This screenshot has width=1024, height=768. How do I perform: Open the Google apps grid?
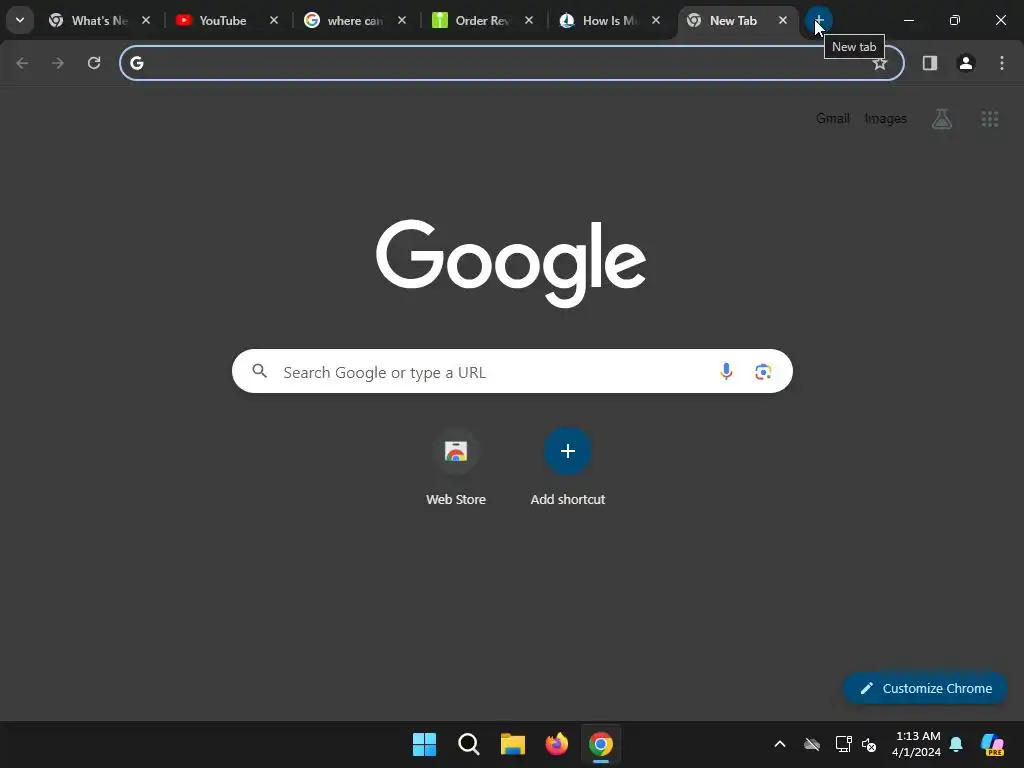(x=990, y=118)
